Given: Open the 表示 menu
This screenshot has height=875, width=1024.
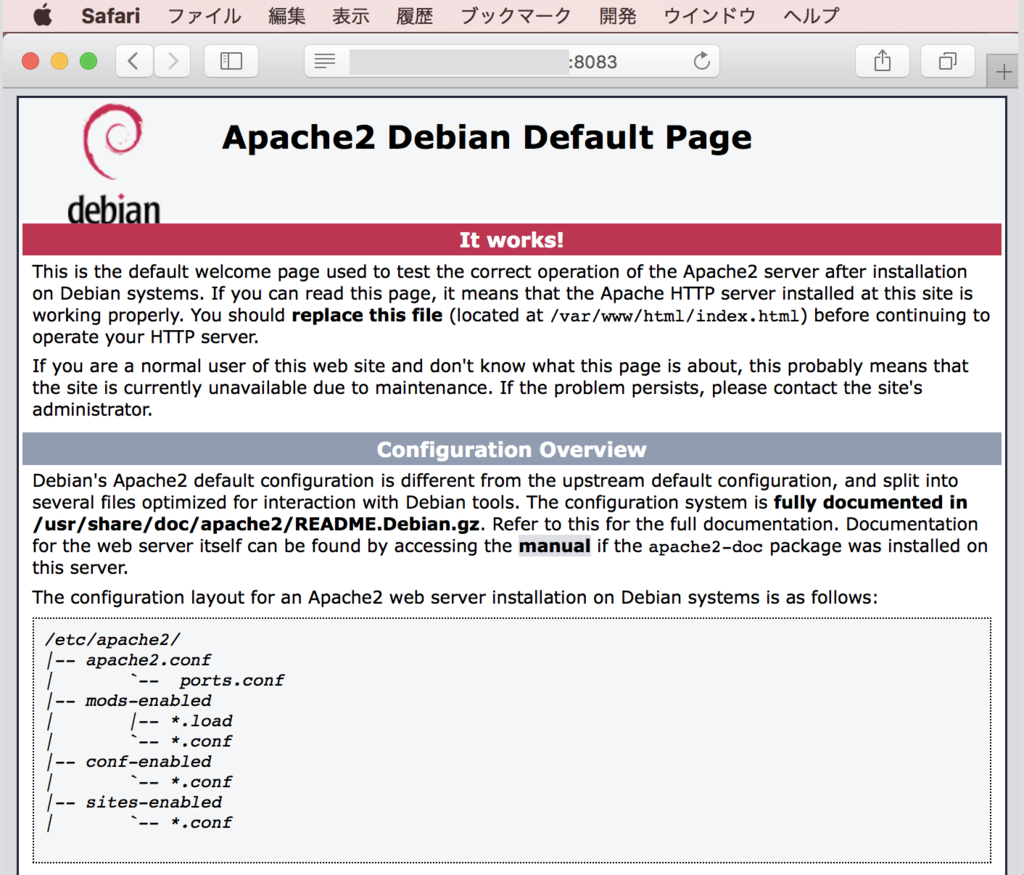Looking at the screenshot, I should 351,15.
